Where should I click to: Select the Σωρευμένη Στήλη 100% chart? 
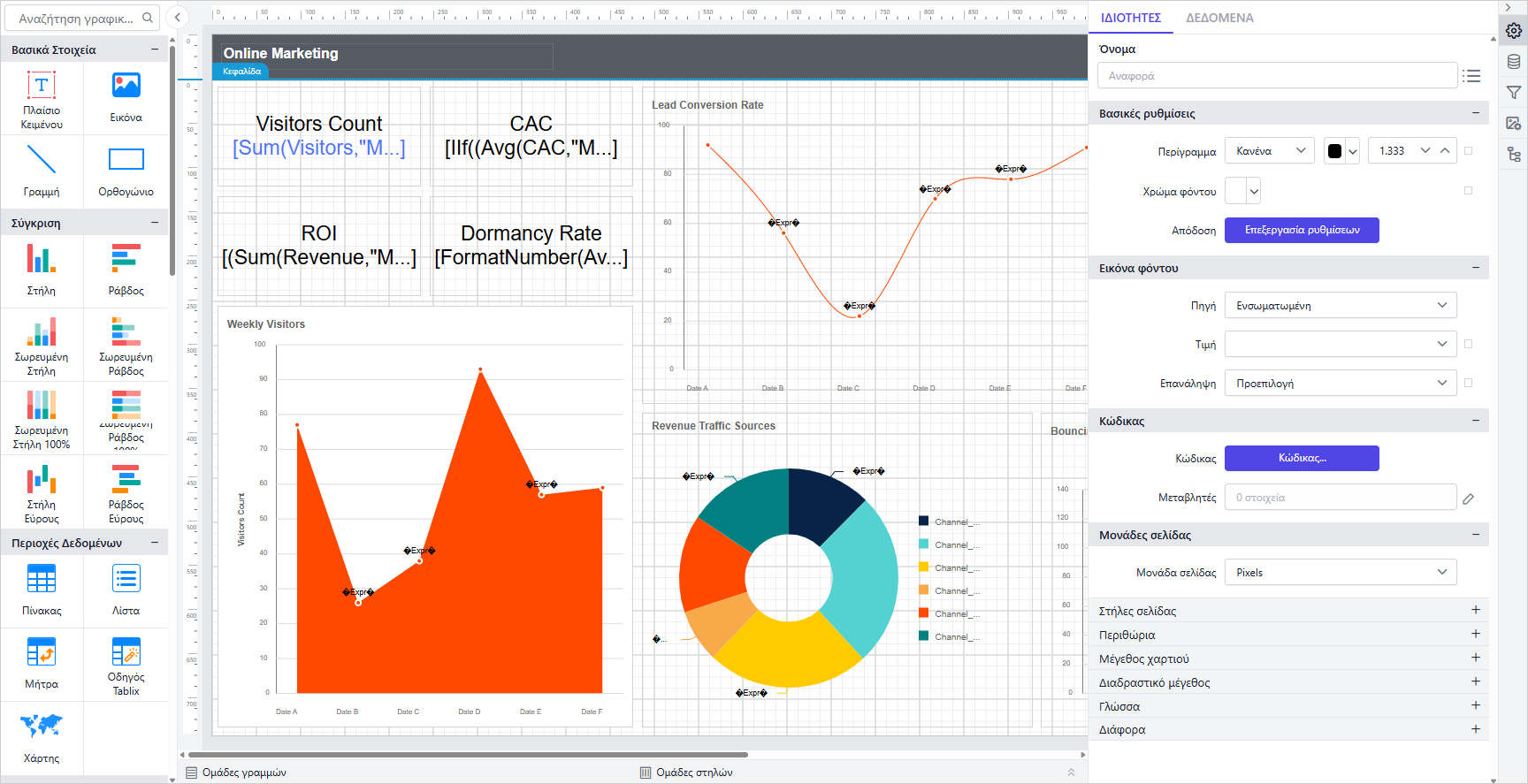(x=42, y=418)
